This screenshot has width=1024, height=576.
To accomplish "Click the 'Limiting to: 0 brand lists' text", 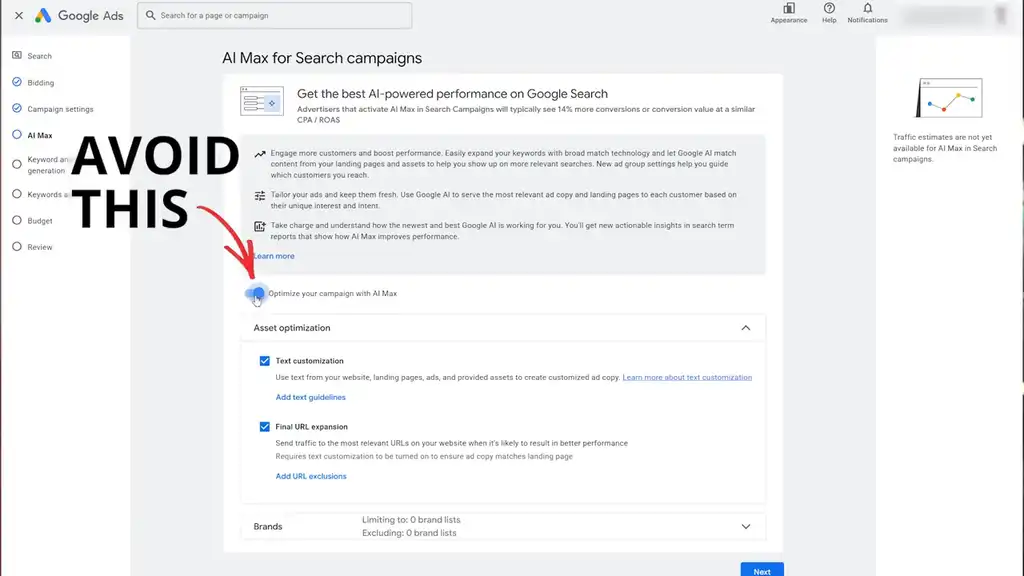I will 411,520.
